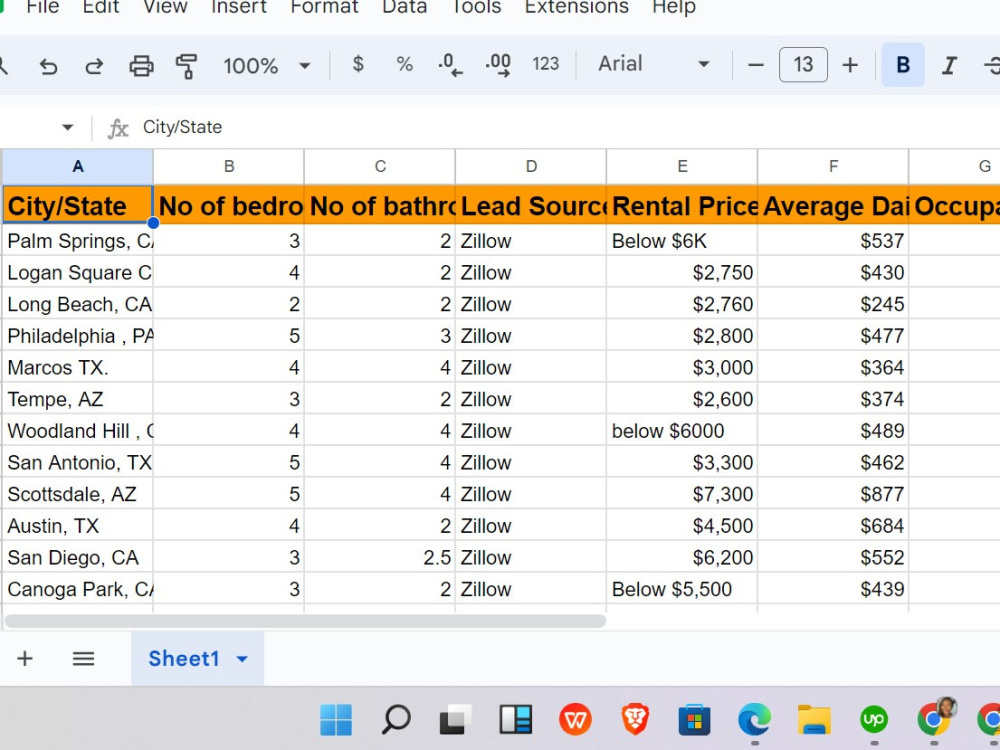Click the font size field showing 13
Viewport: 1000px width, 750px height.
tap(803, 64)
